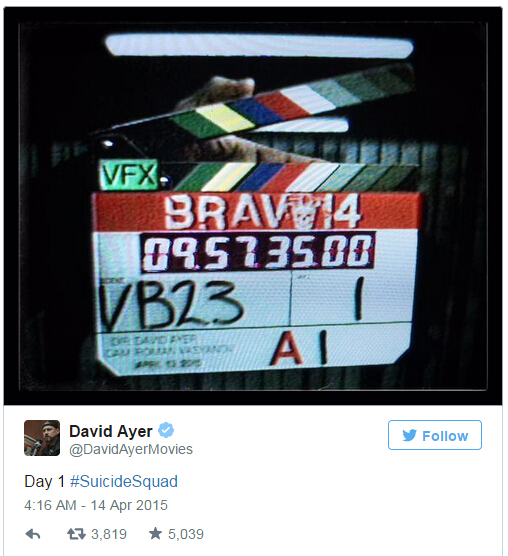Image resolution: width=508 pixels, height=556 pixels.
Task: Follow David Ayer
Action: (x=435, y=435)
